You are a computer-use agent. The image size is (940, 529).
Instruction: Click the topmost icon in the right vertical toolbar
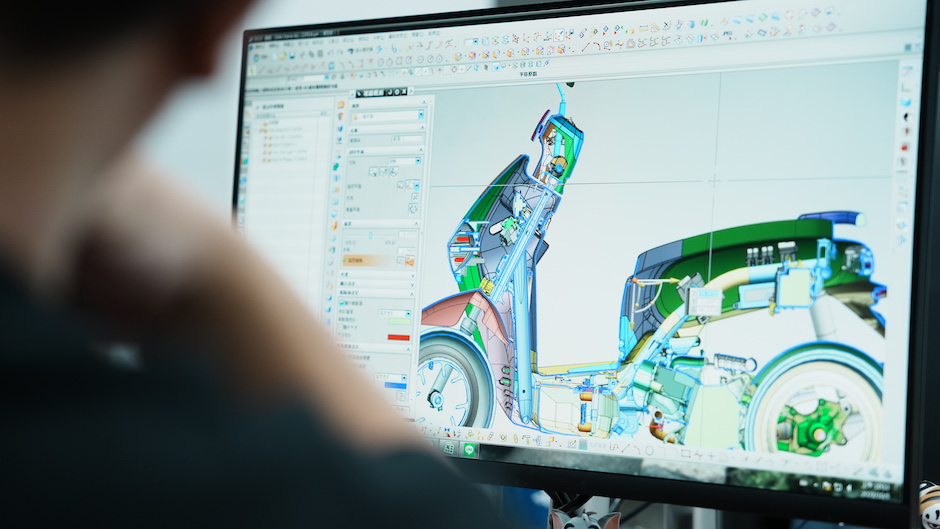pos(906,72)
